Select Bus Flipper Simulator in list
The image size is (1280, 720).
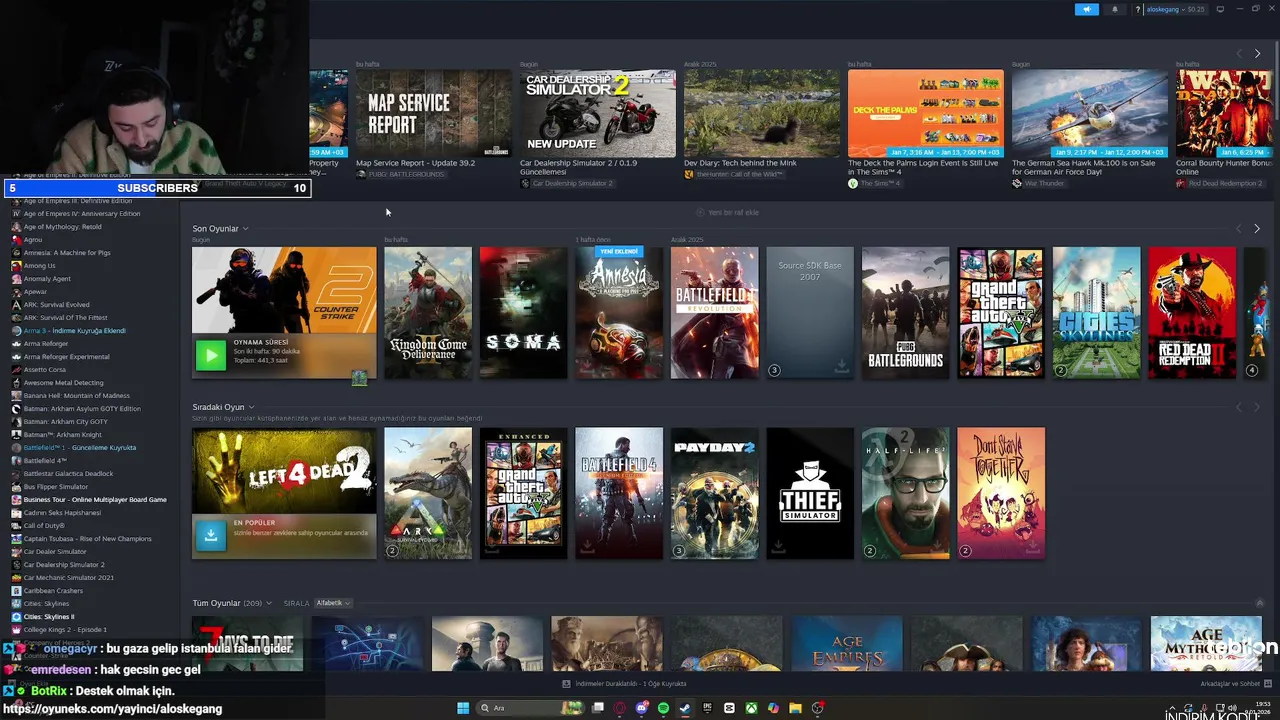(x=56, y=487)
